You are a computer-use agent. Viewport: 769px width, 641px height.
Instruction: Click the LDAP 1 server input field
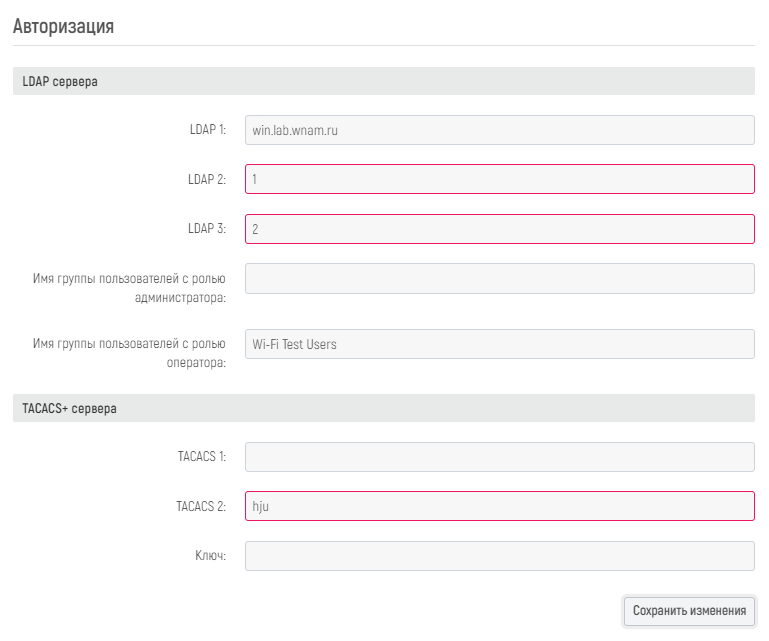point(499,130)
